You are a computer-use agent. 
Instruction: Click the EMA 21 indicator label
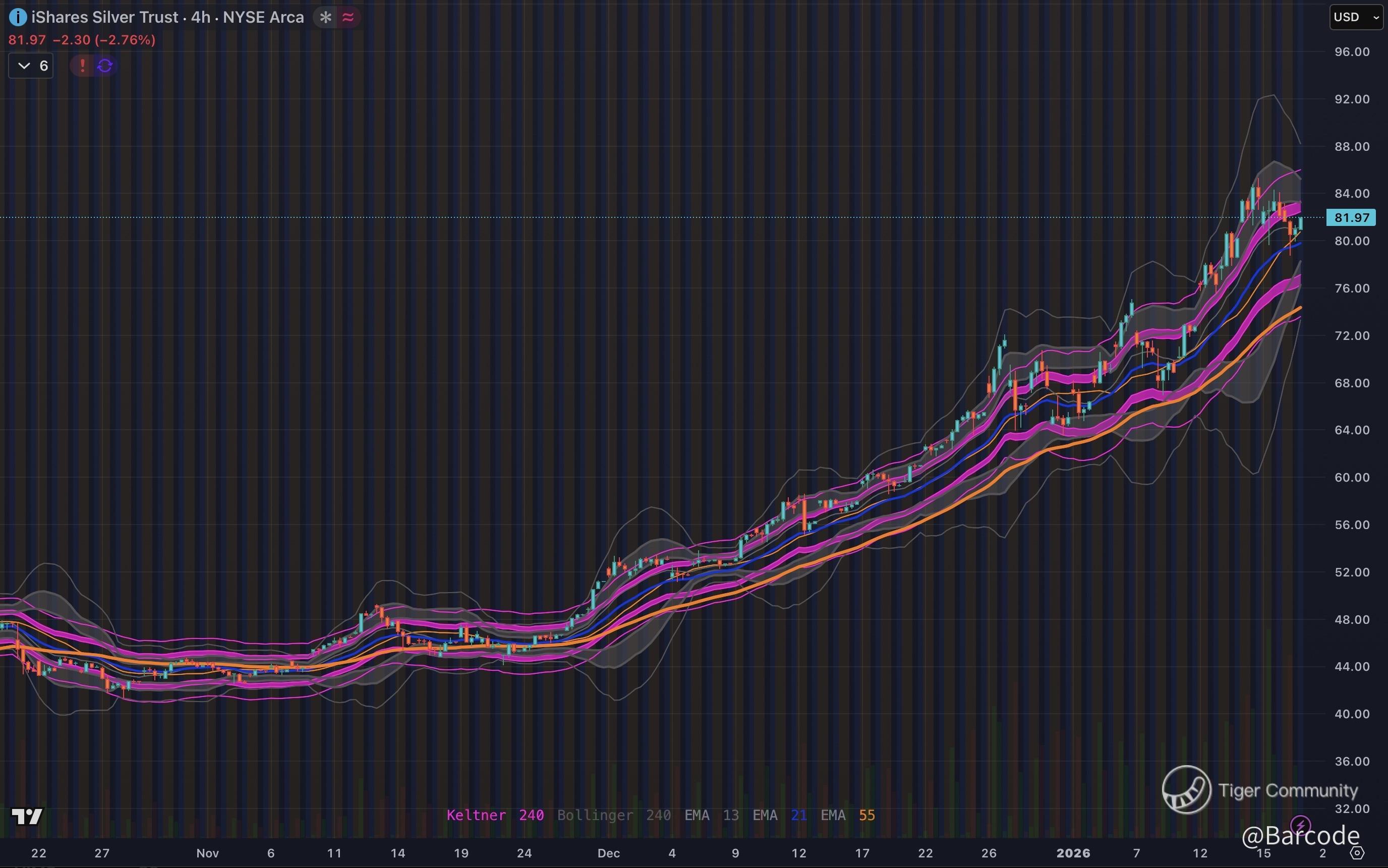coord(780,815)
